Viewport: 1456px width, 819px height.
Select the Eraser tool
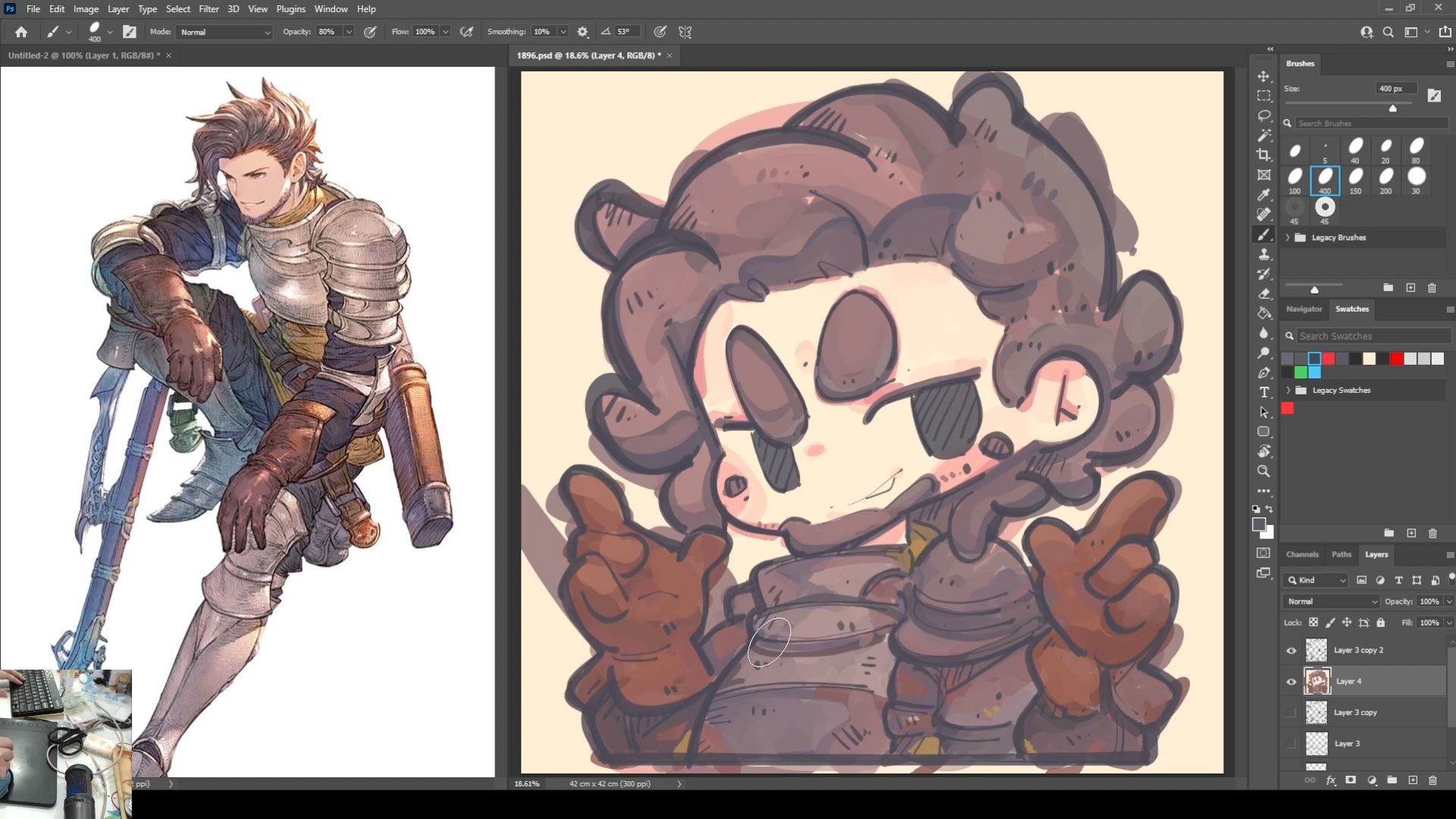tap(1263, 294)
